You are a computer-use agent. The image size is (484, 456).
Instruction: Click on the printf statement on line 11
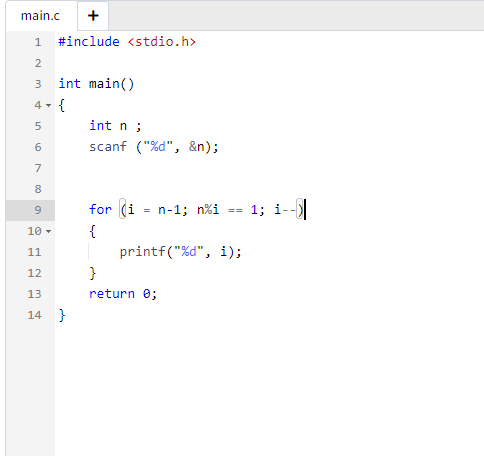coord(180,252)
